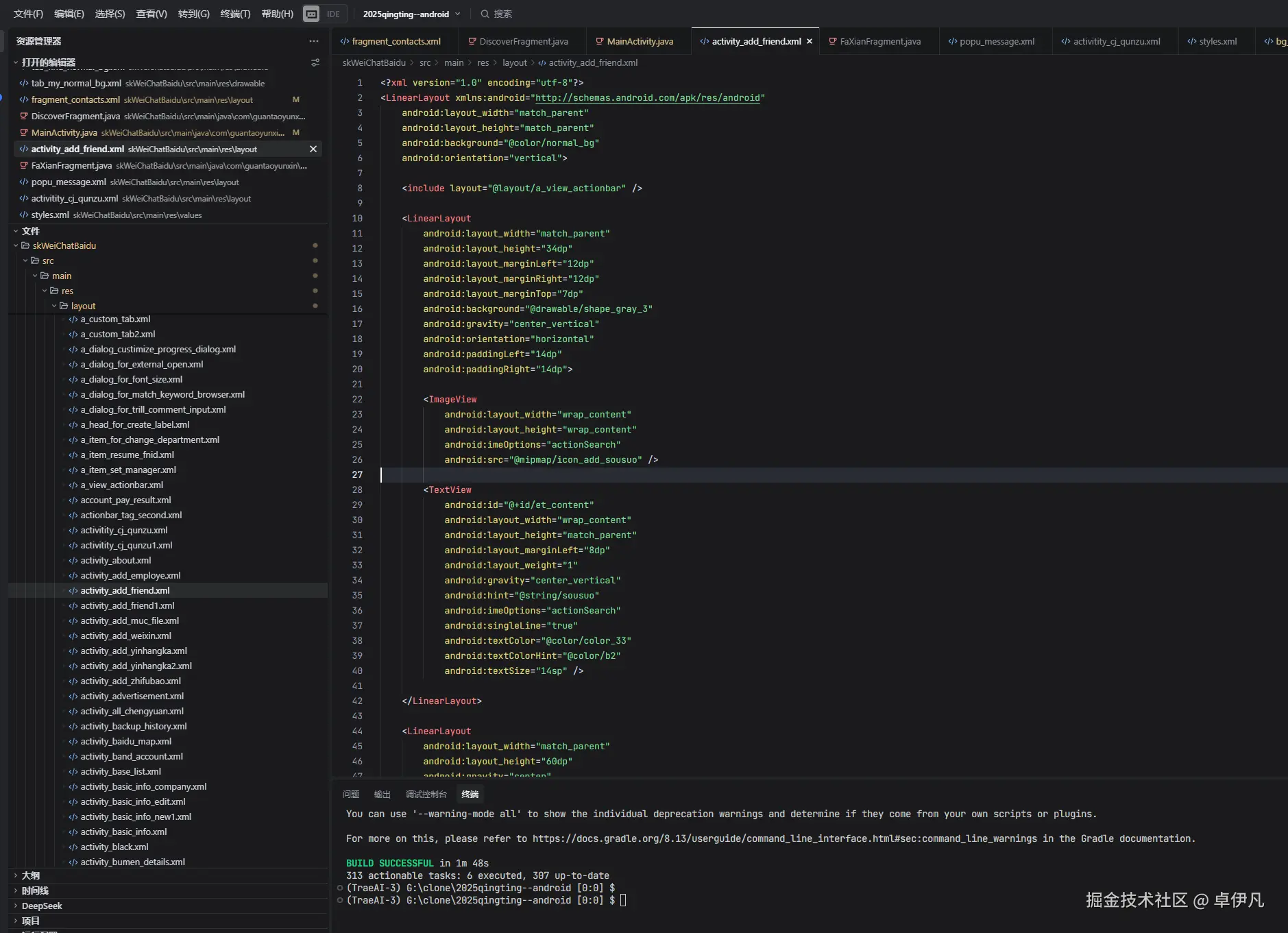Switch to the IDE mode toggle
Screen dimensions: 1288x933
pos(333,14)
